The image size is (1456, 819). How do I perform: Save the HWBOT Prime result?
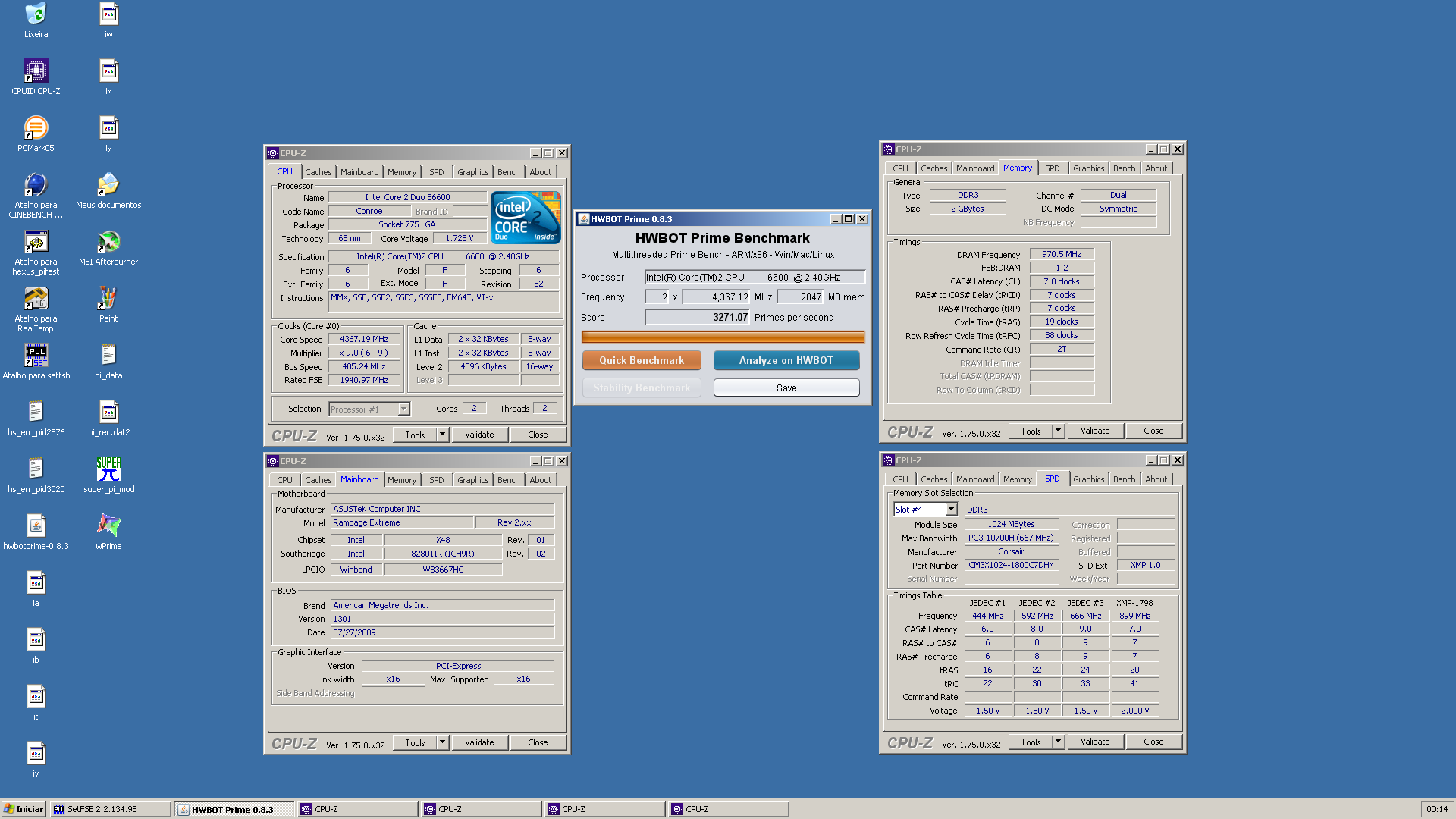(x=786, y=388)
